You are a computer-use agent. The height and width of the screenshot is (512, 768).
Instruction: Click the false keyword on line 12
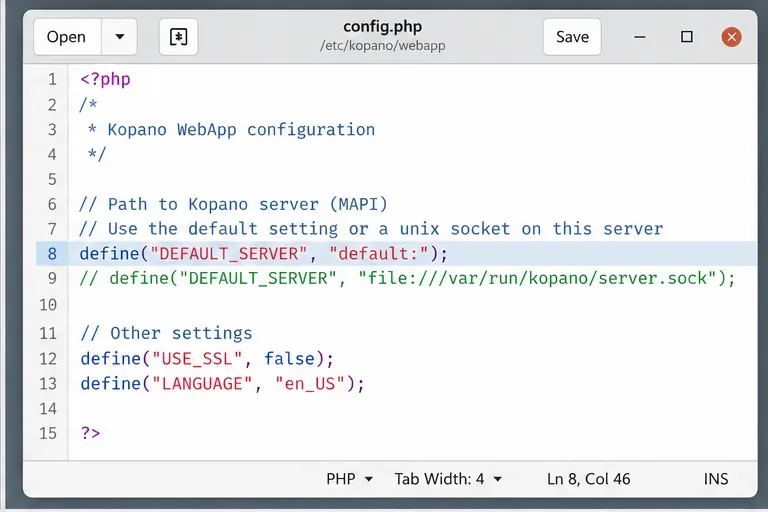[x=289, y=359]
